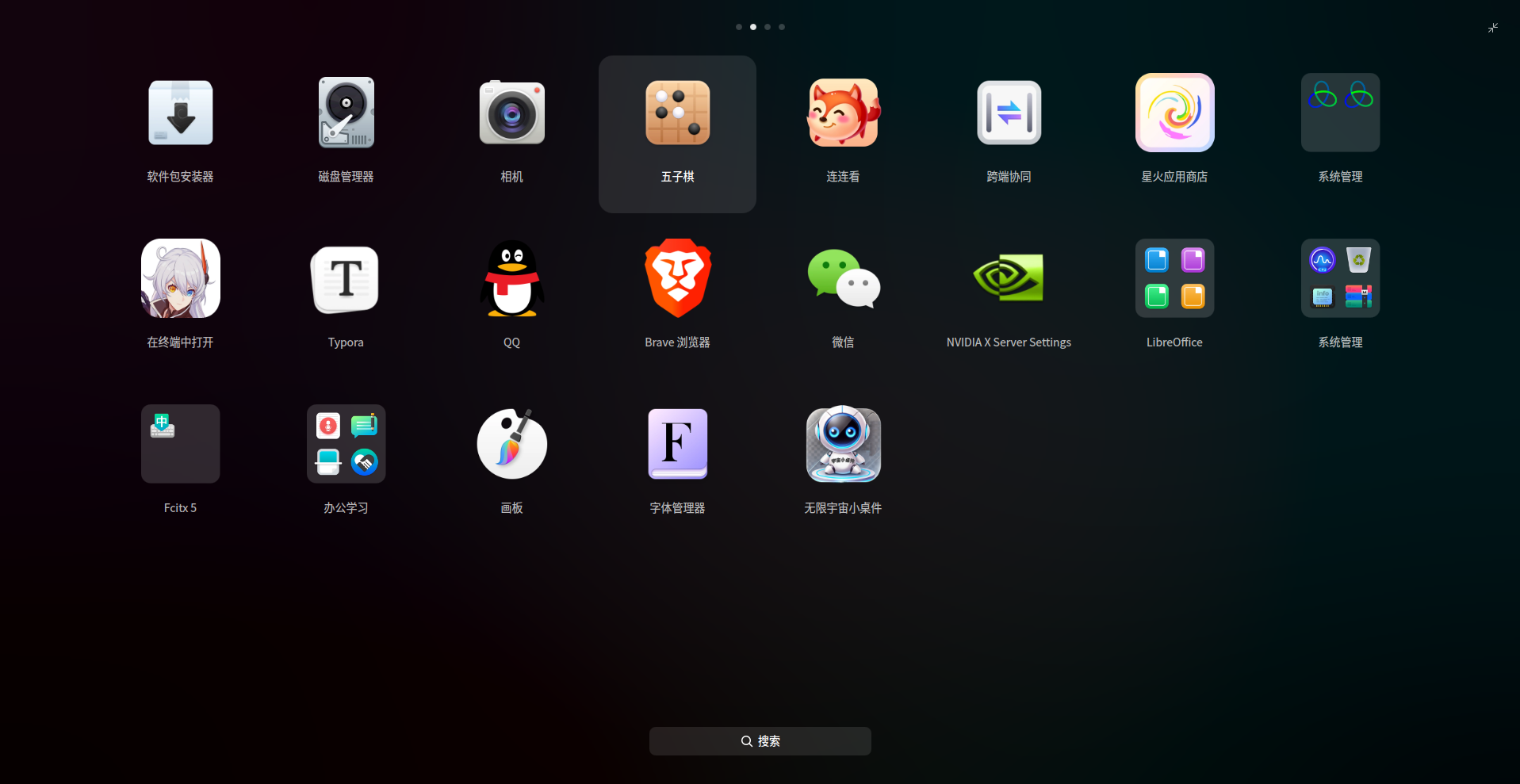The height and width of the screenshot is (784, 1520).
Task: Launch 磁盘管理器 disk manager
Action: [346, 113]
